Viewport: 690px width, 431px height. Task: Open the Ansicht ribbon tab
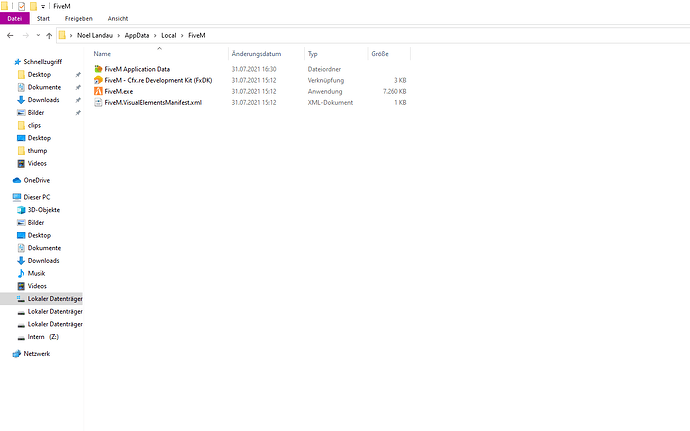(118, 18)
